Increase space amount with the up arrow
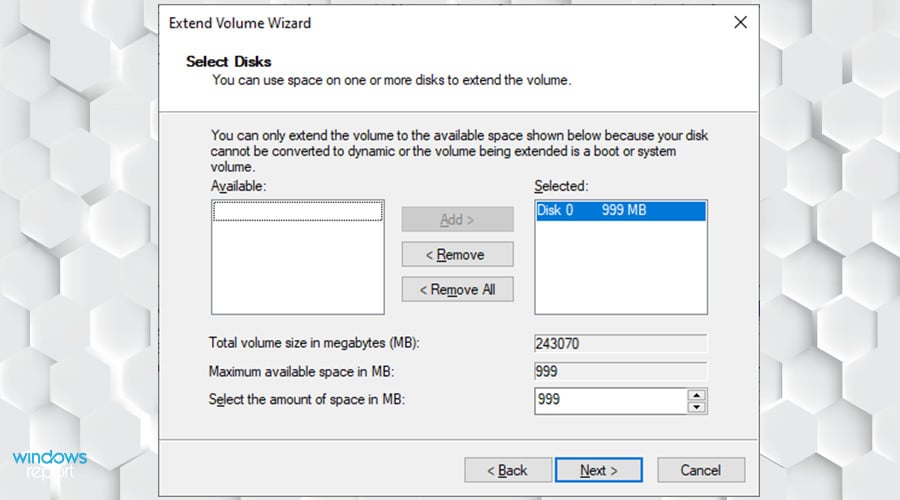 (x=698, y=395)
